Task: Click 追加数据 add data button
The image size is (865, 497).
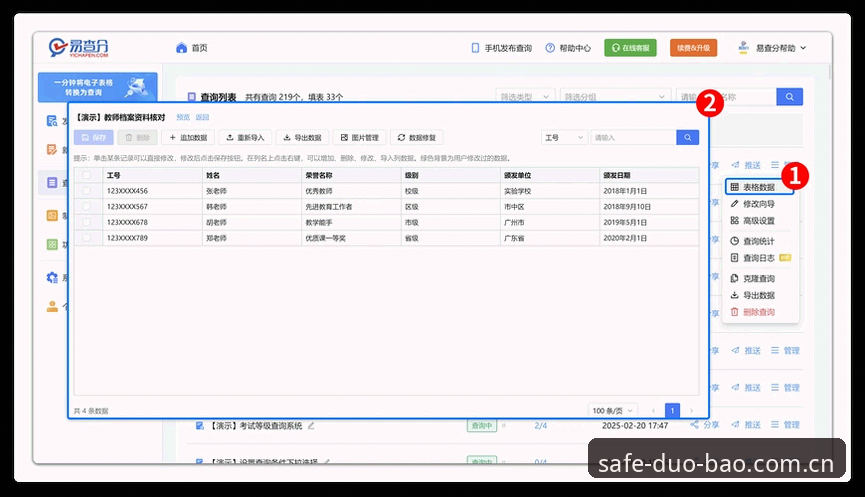Action: 188,137
